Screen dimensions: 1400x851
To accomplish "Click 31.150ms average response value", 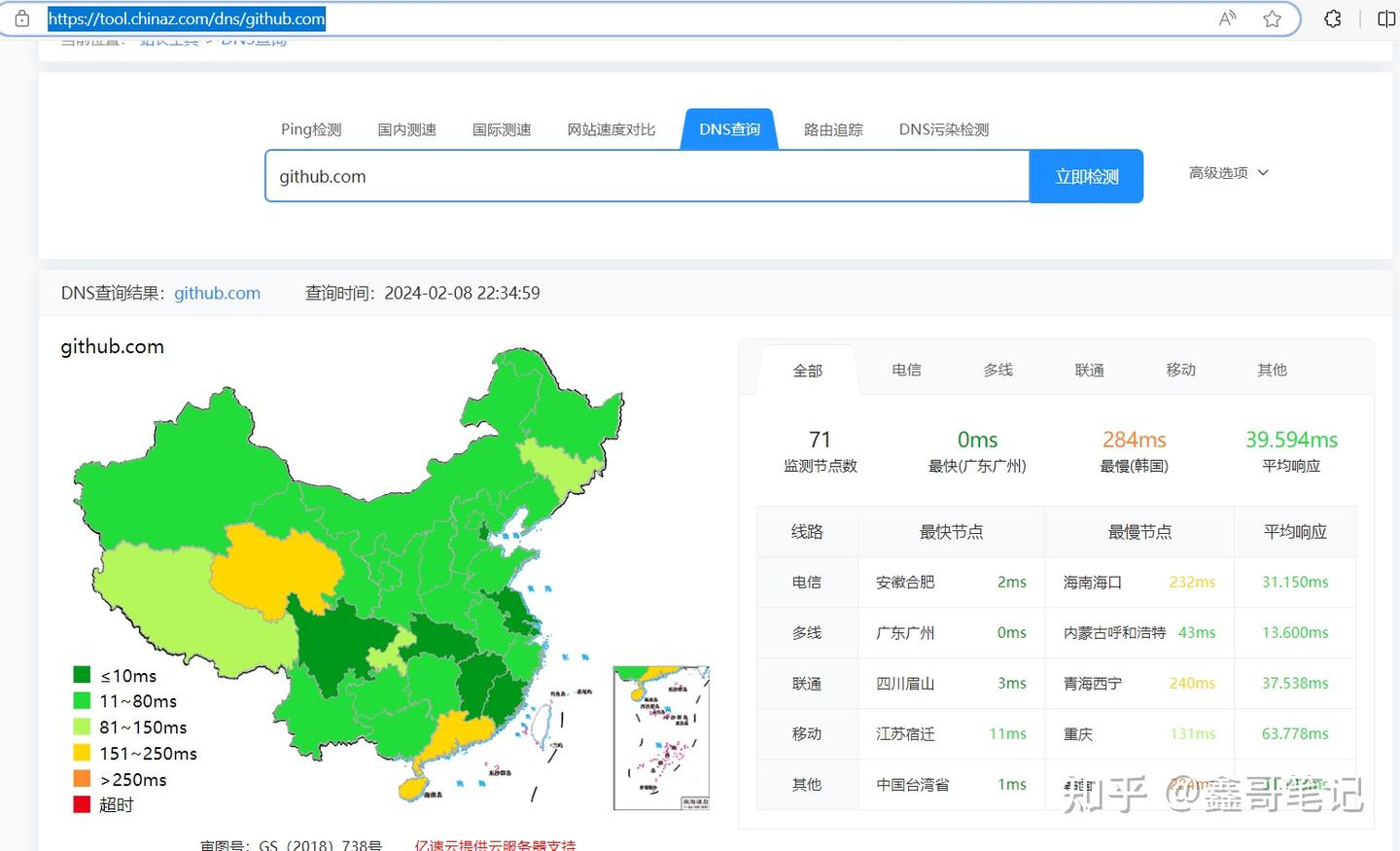I will pyautogui.click(x=1295, y=582).
